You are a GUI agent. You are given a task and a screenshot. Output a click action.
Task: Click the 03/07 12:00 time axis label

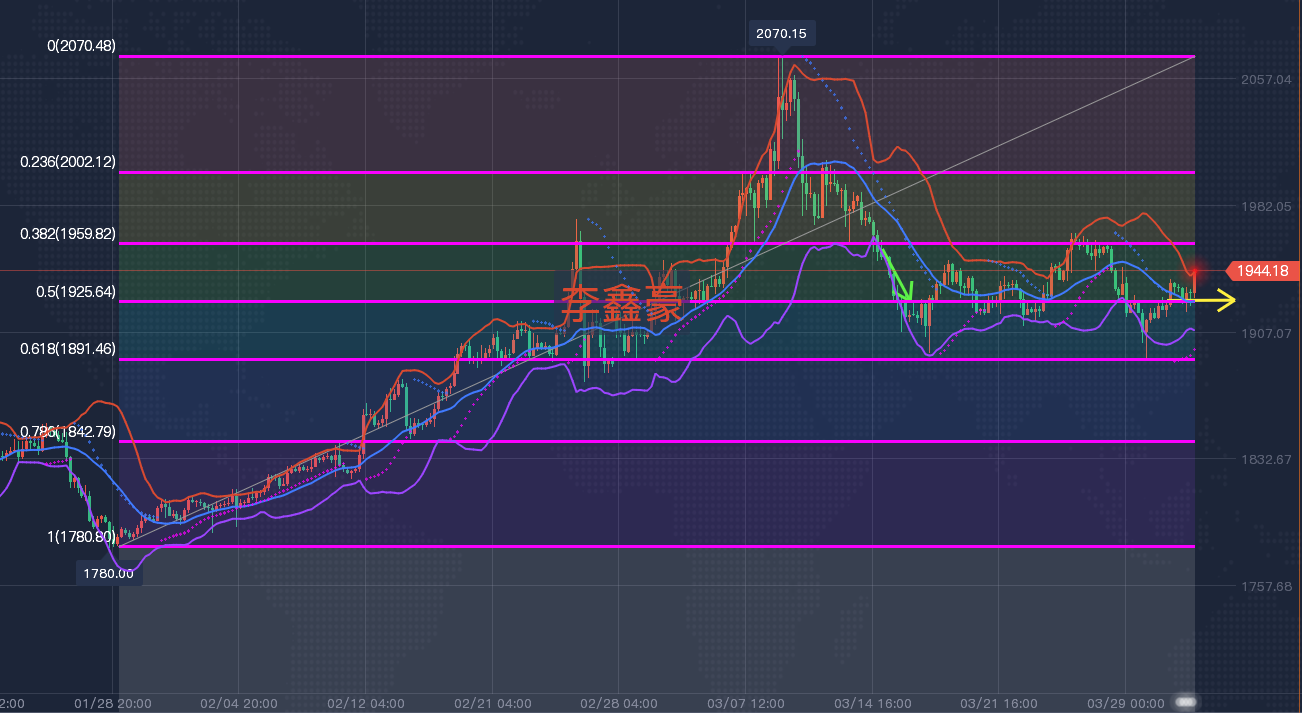pos(746,703)
